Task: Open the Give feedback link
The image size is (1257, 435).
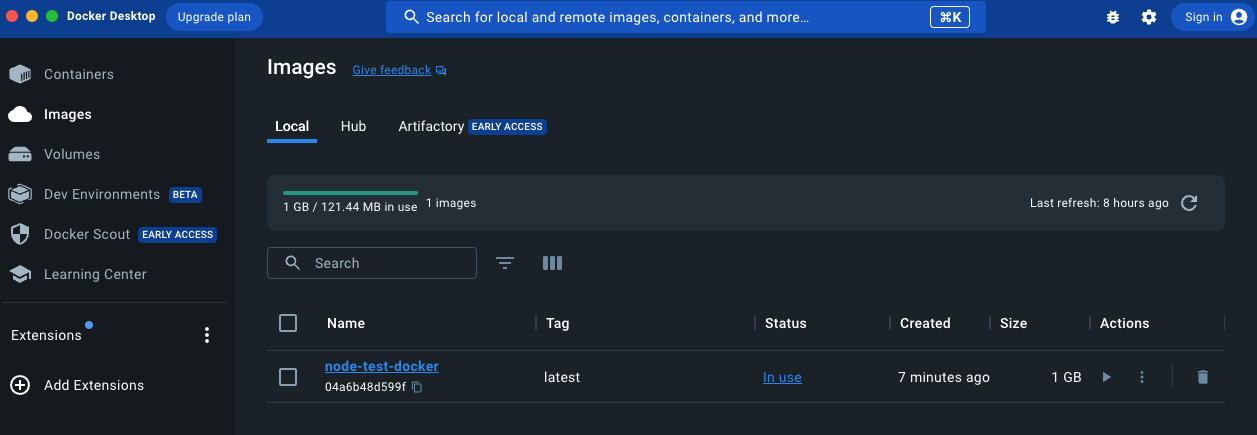Action: [x=392, y=70]
